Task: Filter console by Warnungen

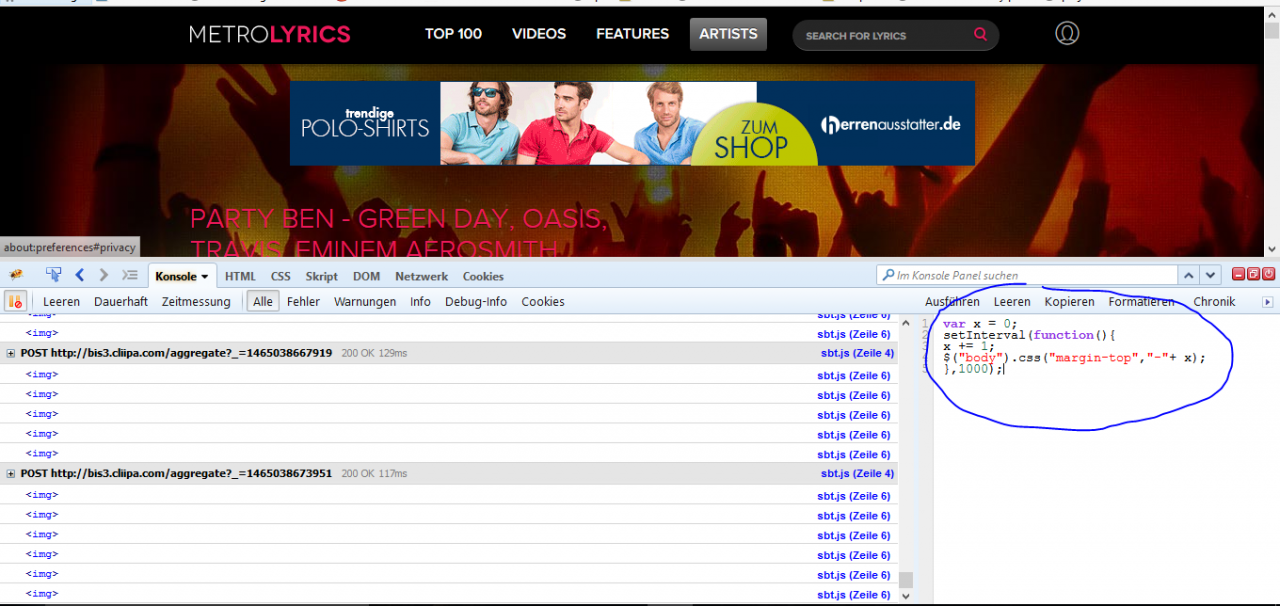Action: pos(365,301)
